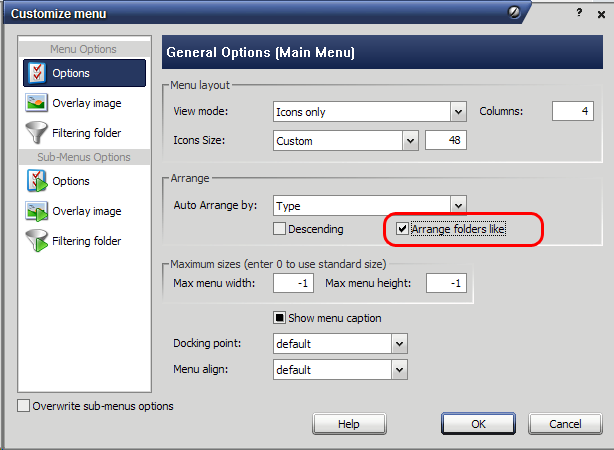Click the Menu Options Filtering folder funnel icon
The image size is (614, 450).
point(36,132)
